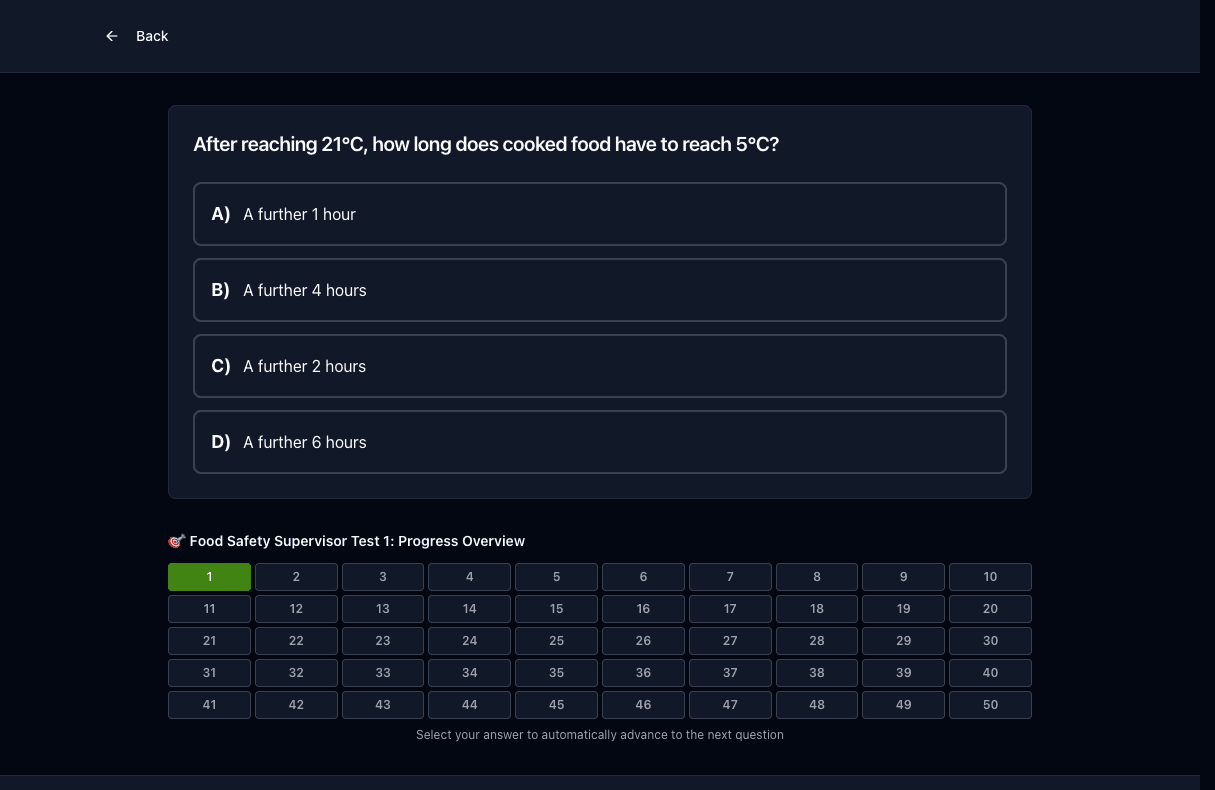
Task: Select answer A) A further 1 hour
Action: point(600,214)
